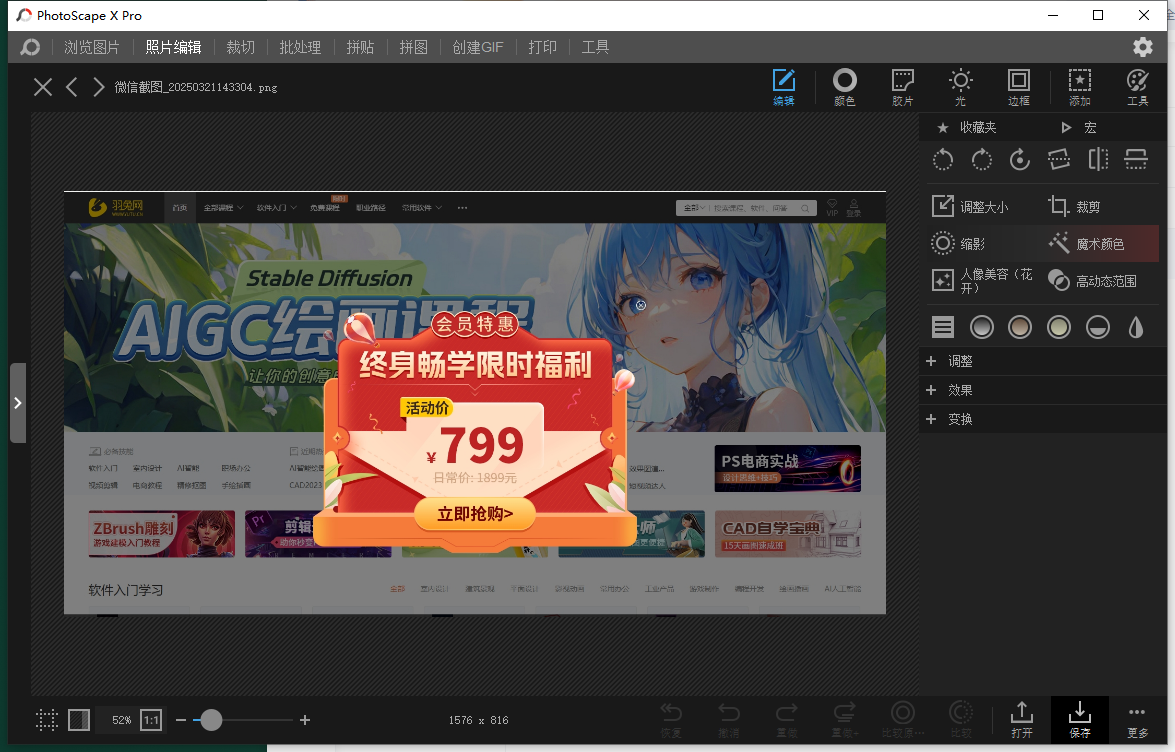Open the 更多 more options menu
The height and width of the screenshot is (752, 1175).
point(1137,719)
